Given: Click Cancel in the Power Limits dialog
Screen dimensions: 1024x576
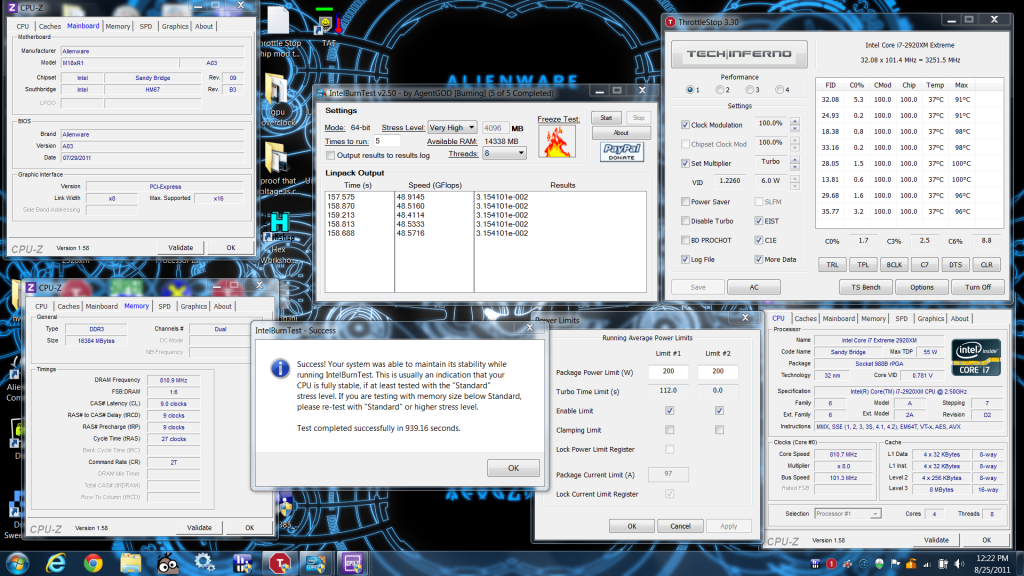Looking at the screenshot, I should 680,526.
